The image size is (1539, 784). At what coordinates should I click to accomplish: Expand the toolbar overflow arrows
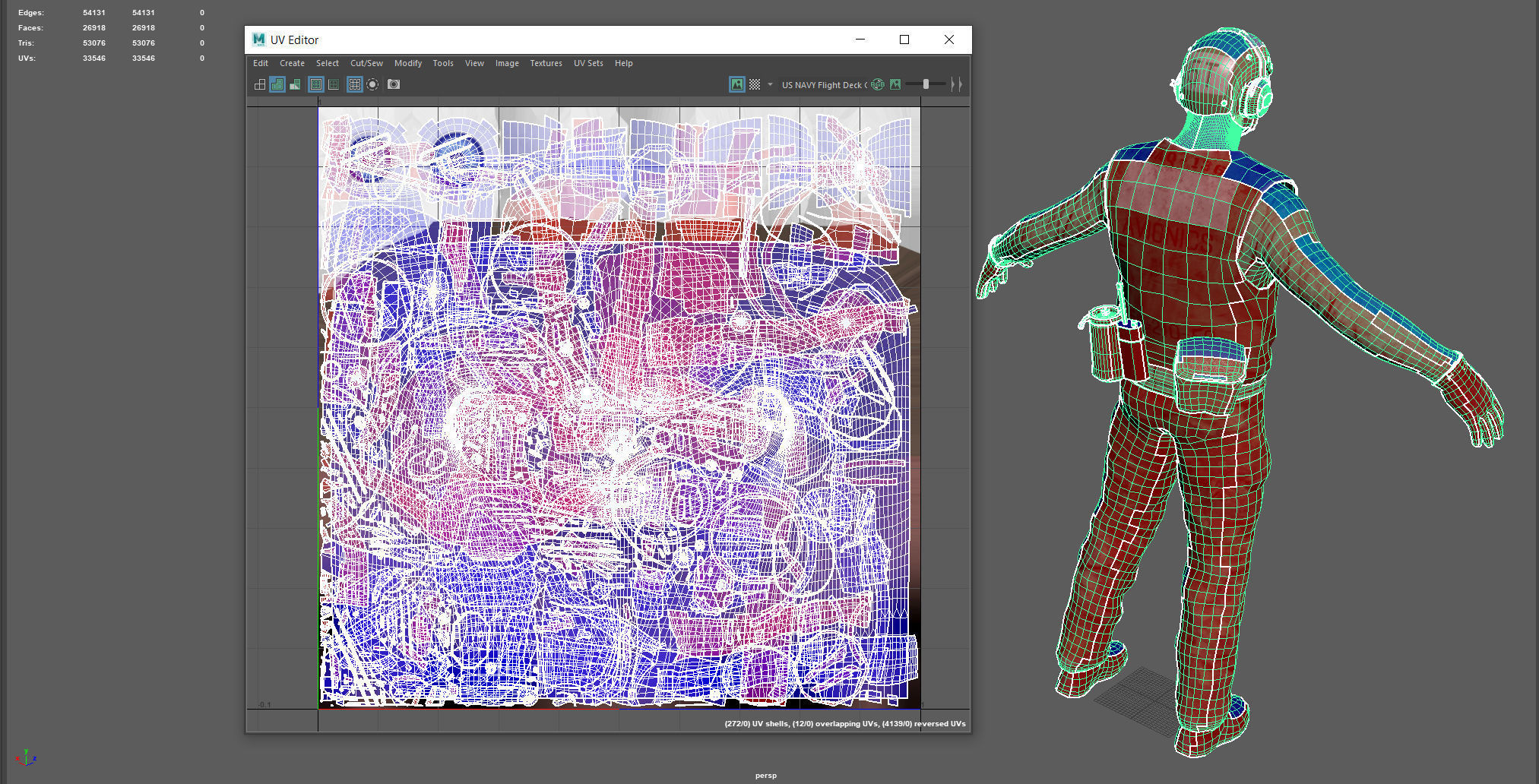point(957,84)
